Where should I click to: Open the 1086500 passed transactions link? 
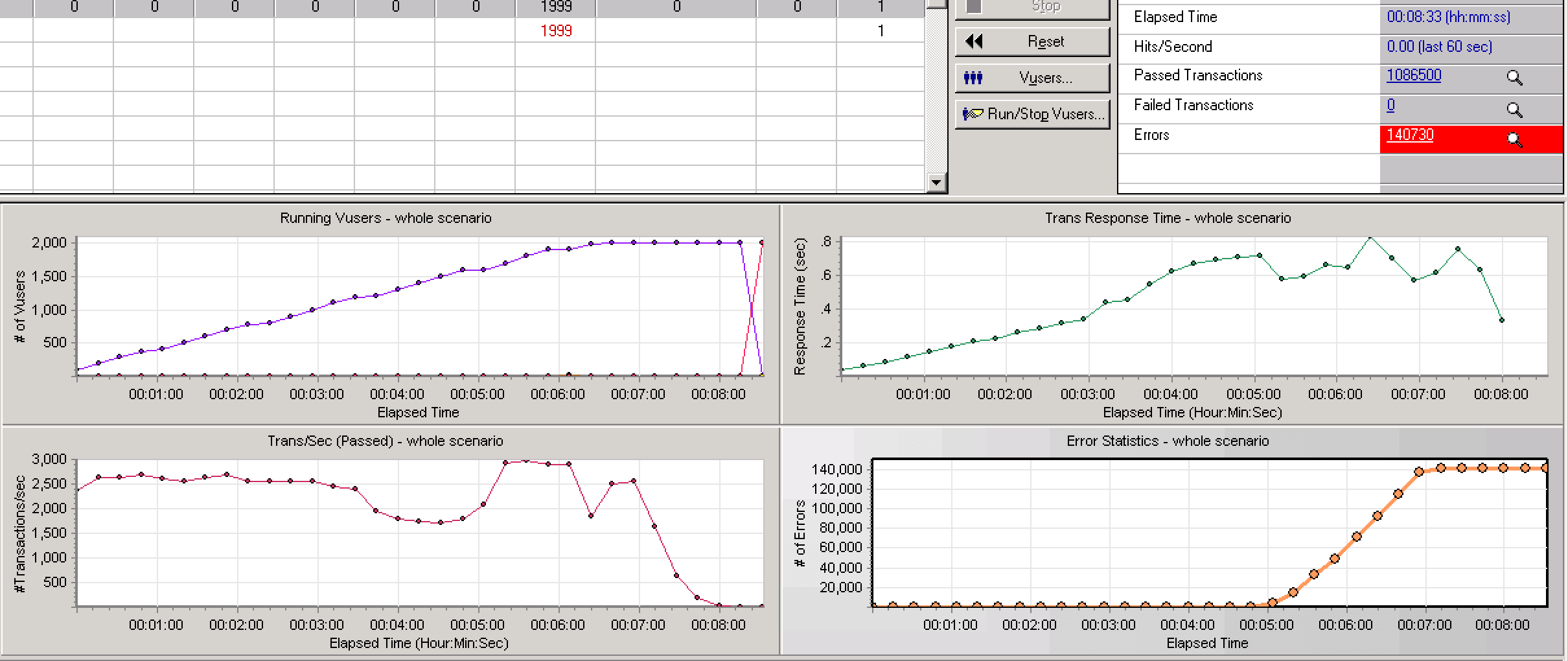click(x=1413, y=75)
